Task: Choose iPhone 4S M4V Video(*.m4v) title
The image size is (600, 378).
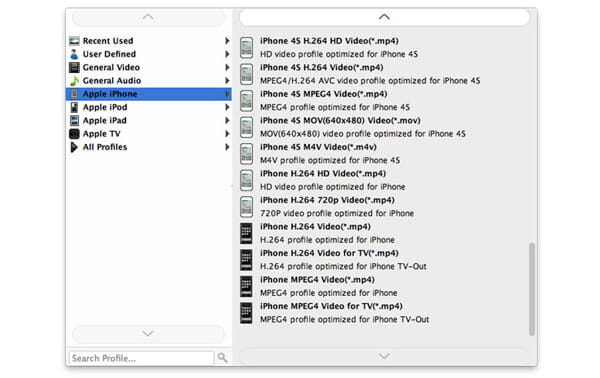Action: pyautogui.click(x=318, y=147)
